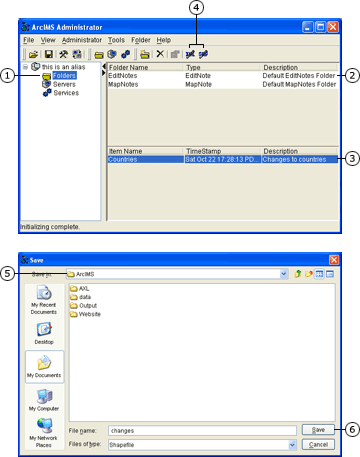Image resolution: width=360 pixels, height=457 pixels.
Task: Click the blue linked-nodes Services toolbar icon
Action: [x=126, y=54]
